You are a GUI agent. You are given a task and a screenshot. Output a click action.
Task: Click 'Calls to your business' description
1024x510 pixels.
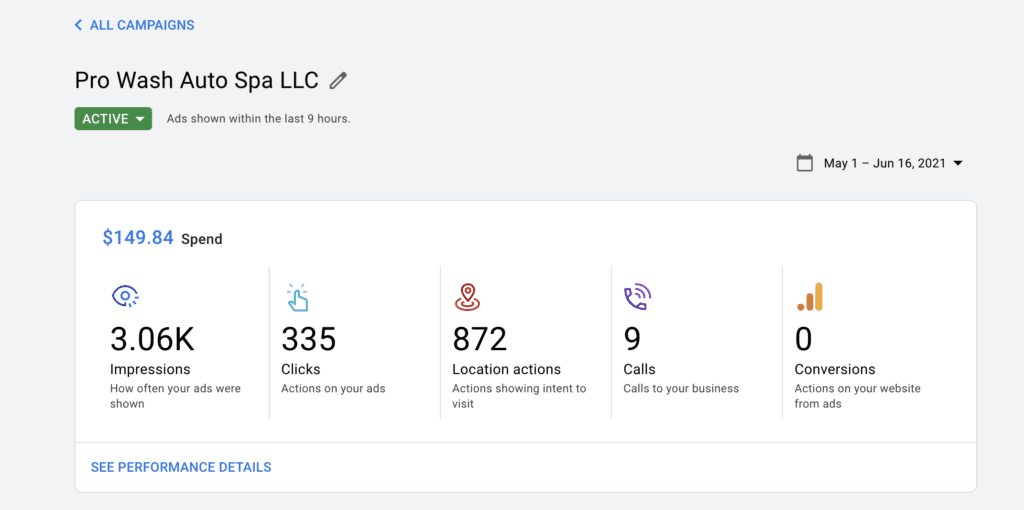tap(681, 389)
